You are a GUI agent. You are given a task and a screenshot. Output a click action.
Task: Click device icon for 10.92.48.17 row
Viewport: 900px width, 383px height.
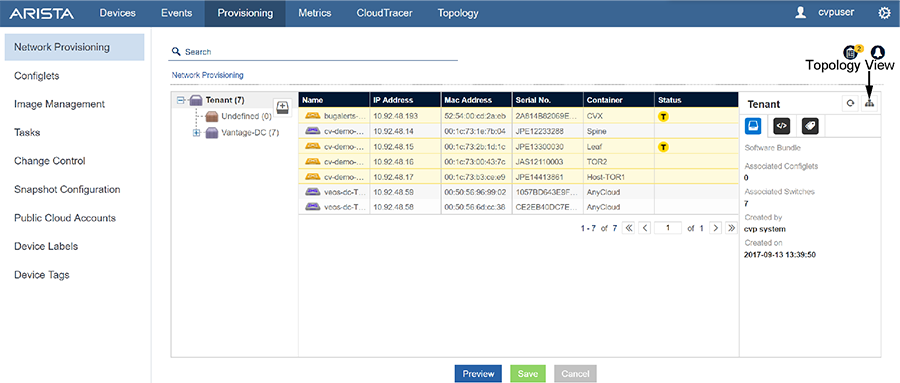tap(313, 176)
